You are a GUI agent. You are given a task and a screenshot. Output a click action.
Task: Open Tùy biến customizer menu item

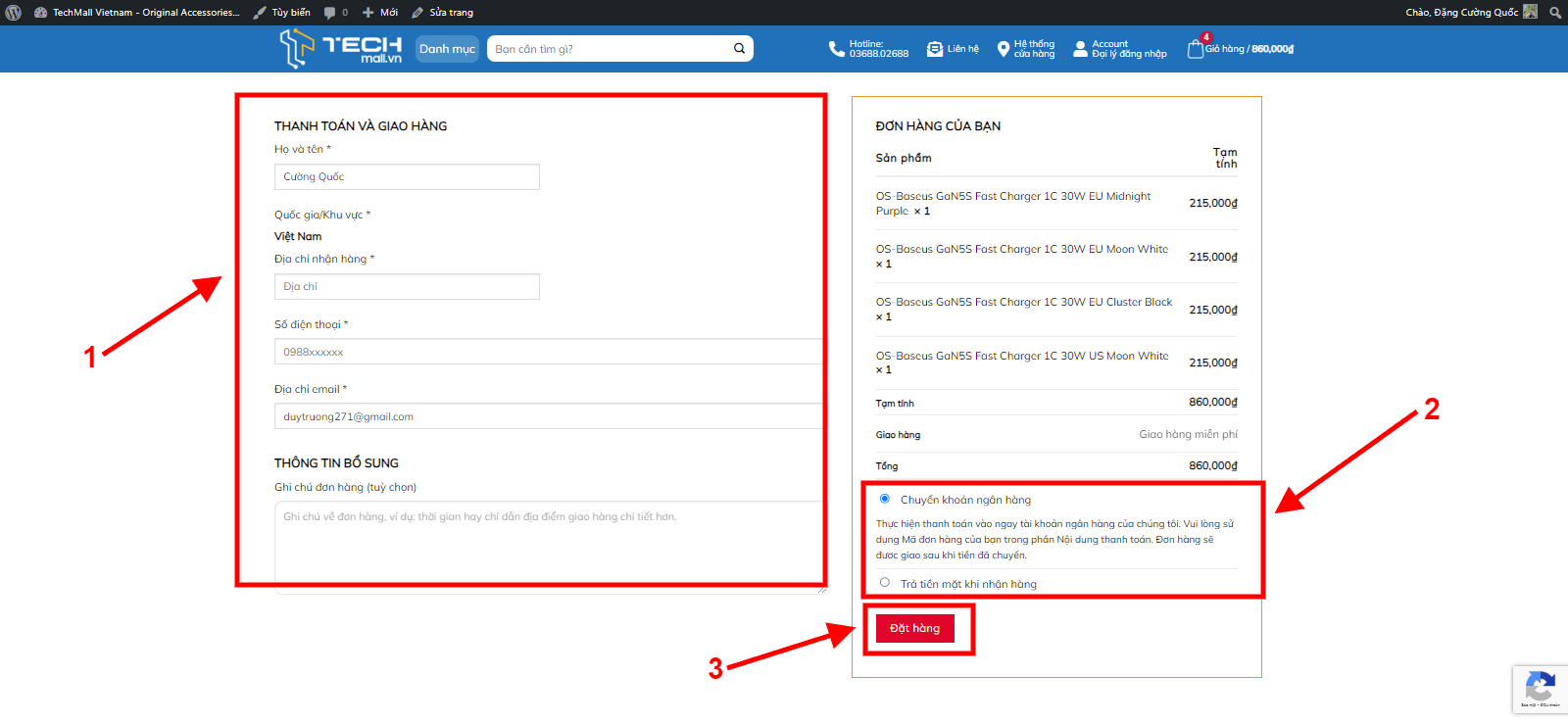(x=282, y=13)
